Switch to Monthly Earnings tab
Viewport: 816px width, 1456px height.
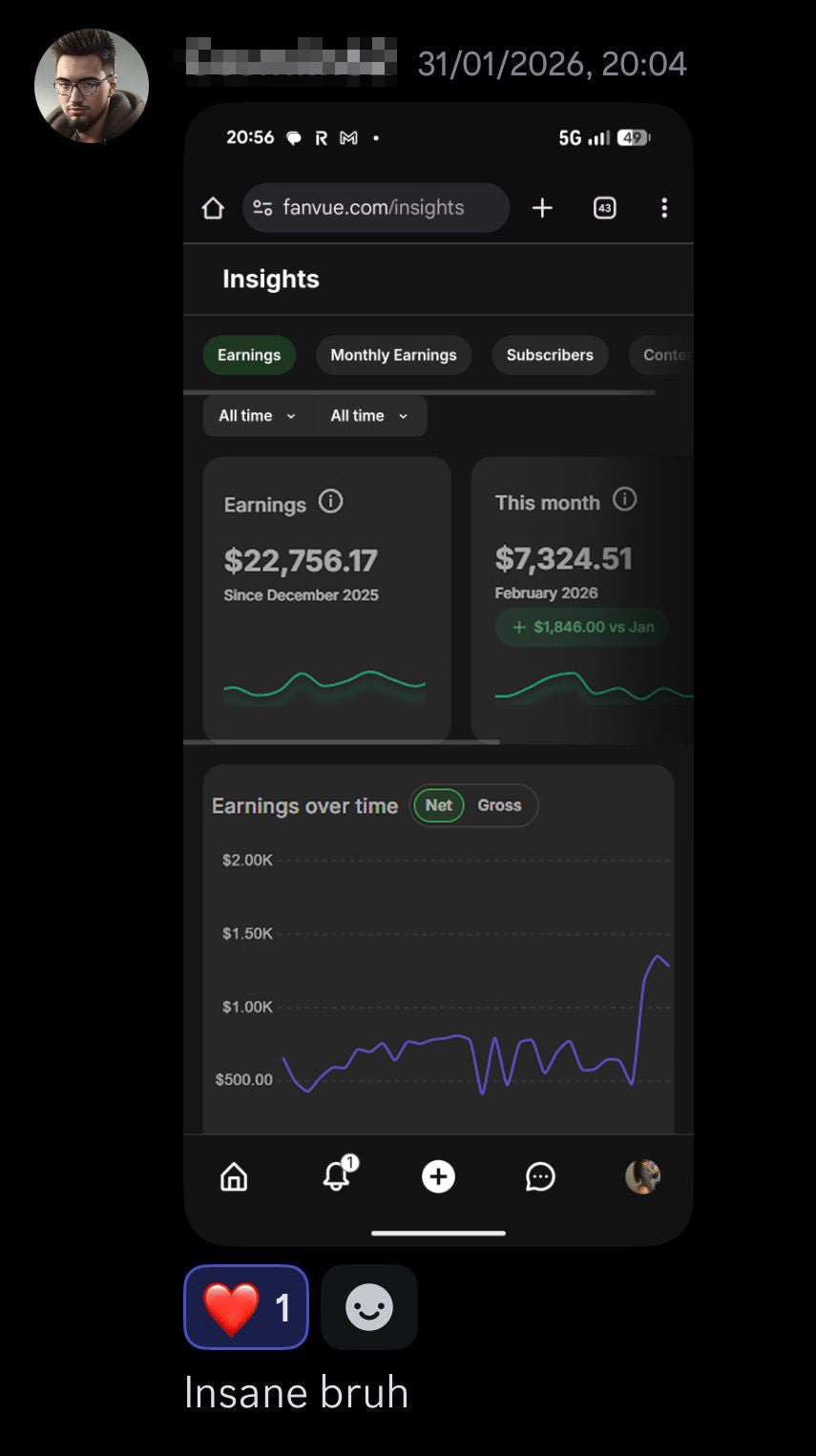(393, 355)
